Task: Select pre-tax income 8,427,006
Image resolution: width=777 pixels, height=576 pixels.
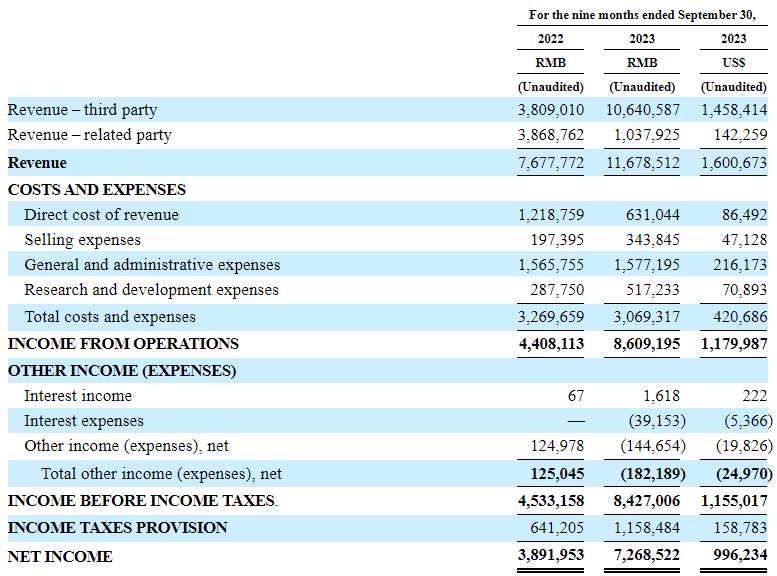Action: pyautogui.click(x=647, y=501)
